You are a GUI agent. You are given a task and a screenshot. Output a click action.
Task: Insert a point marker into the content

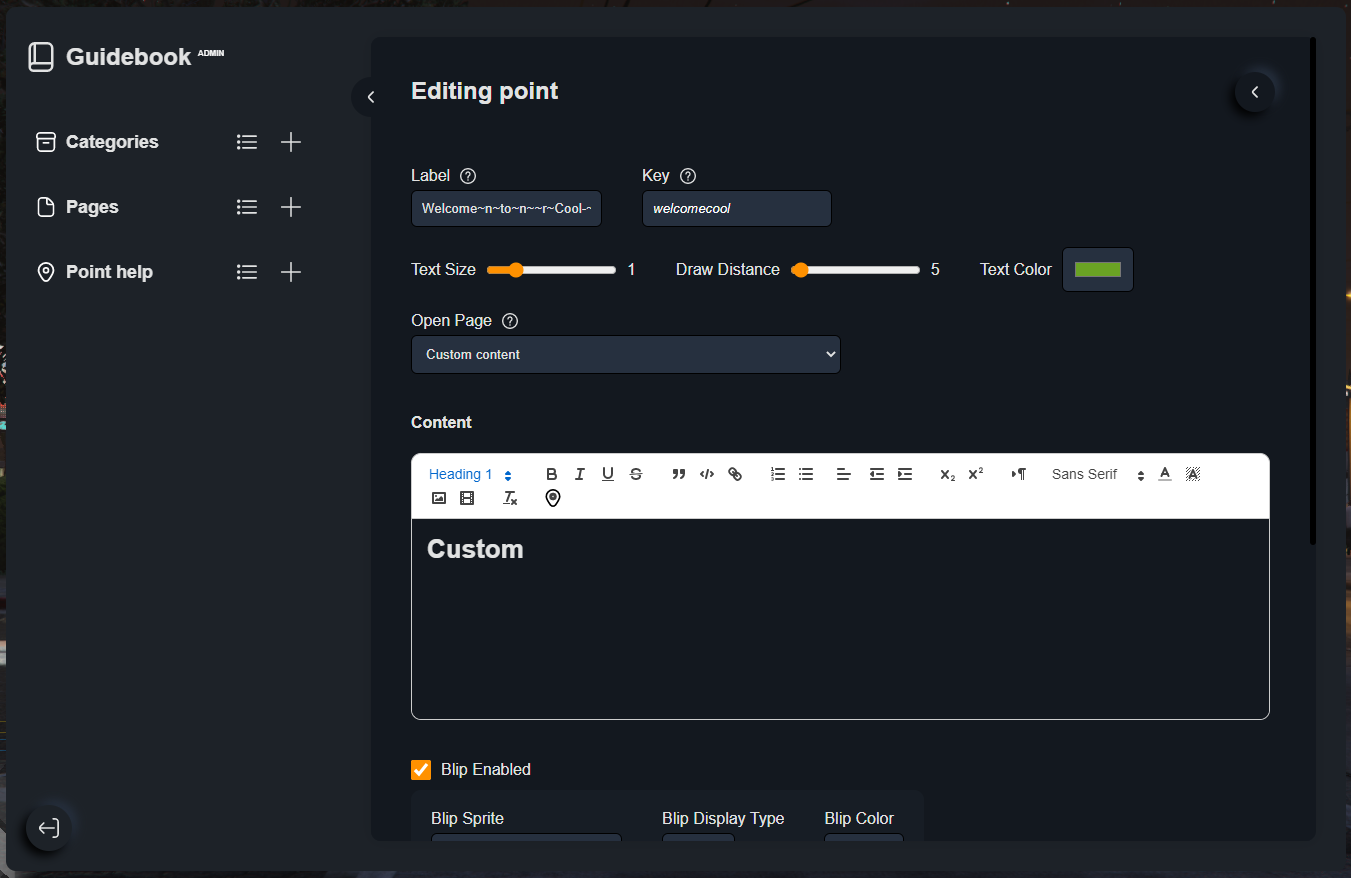pos(553,497)
